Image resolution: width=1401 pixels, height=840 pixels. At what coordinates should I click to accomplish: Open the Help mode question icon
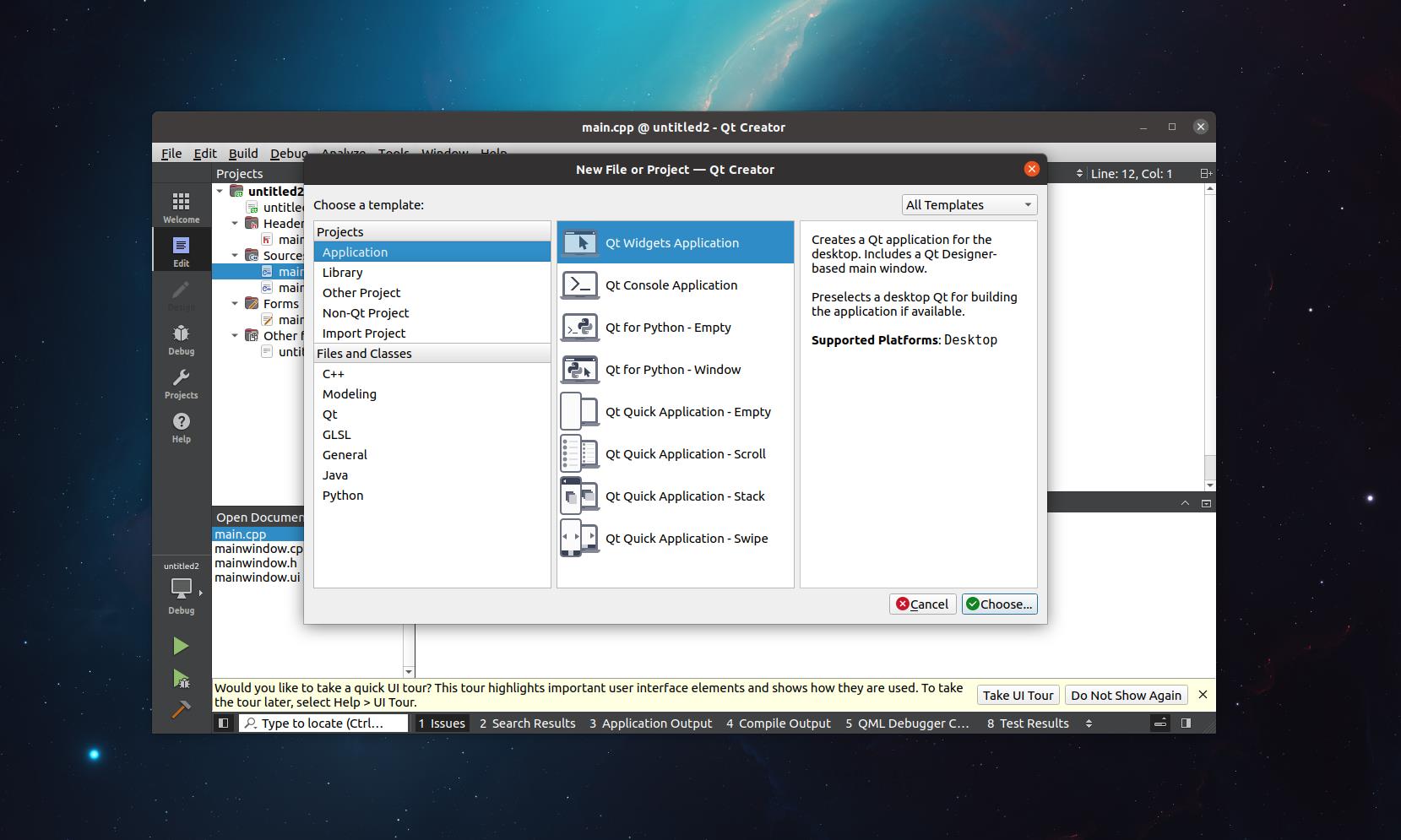(x=181, y=426)
